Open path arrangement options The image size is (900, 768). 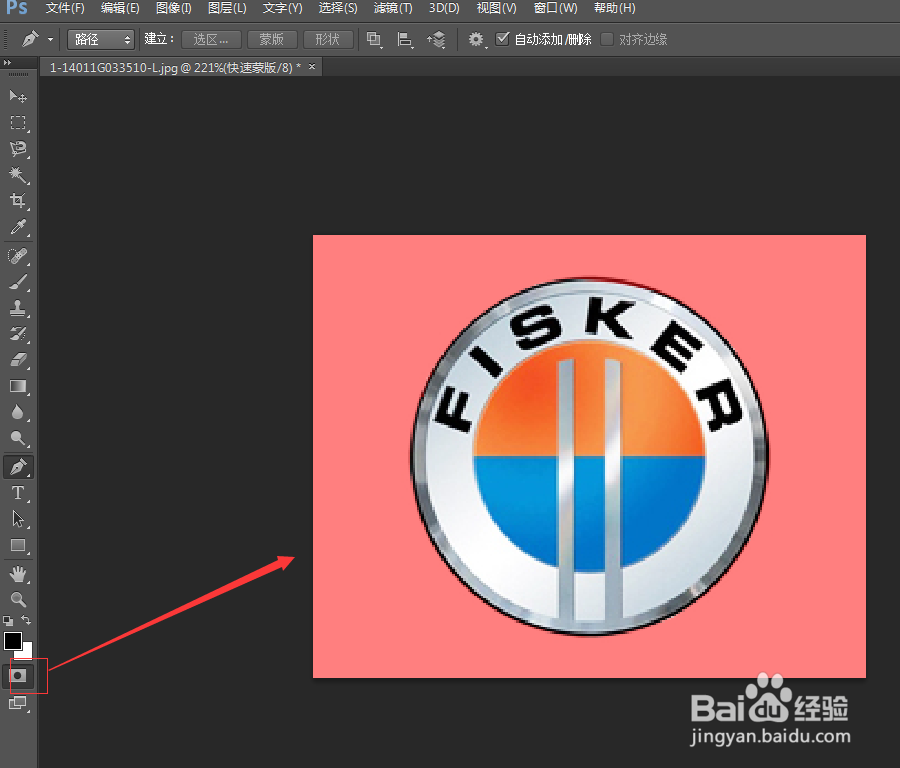tap(436, 40)
